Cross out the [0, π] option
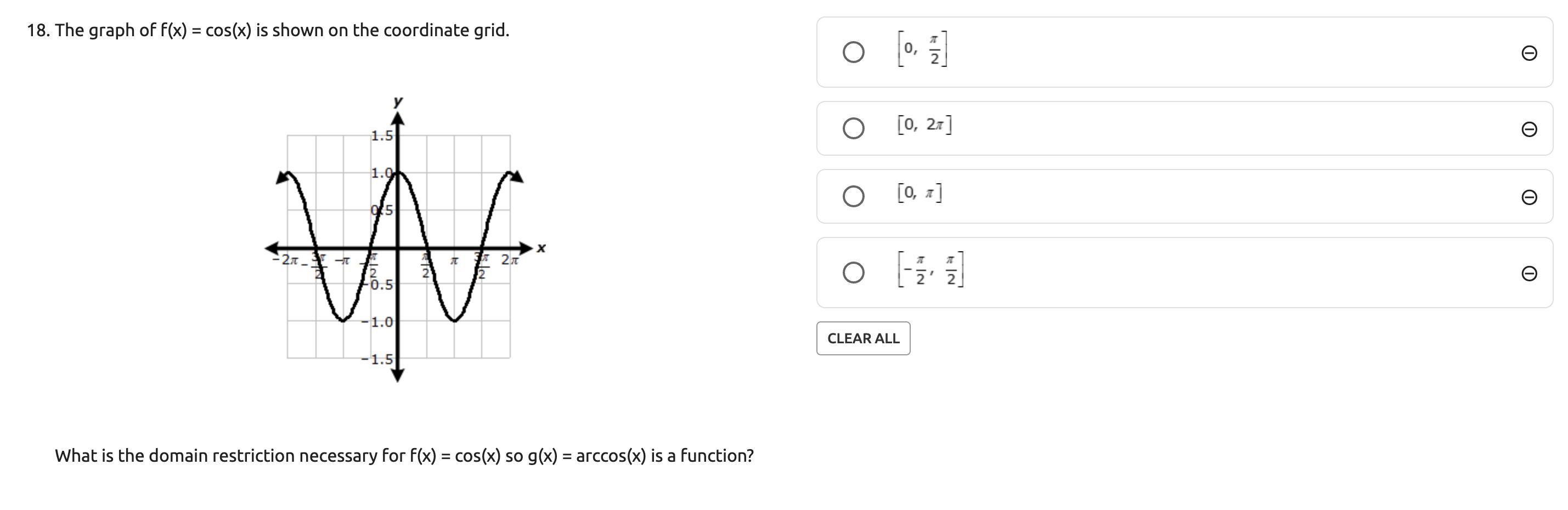 pyautogui.click(x=1528, y=197)
